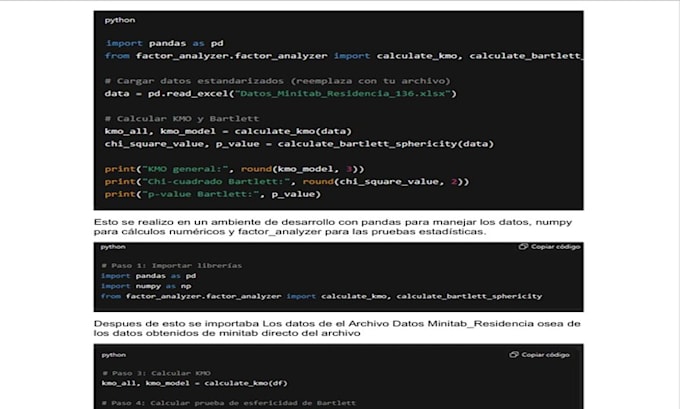Click the import line ending in calculate_bartlett_sphericity
This screenshot has height=409, width=680.
[x=321, y=296]
